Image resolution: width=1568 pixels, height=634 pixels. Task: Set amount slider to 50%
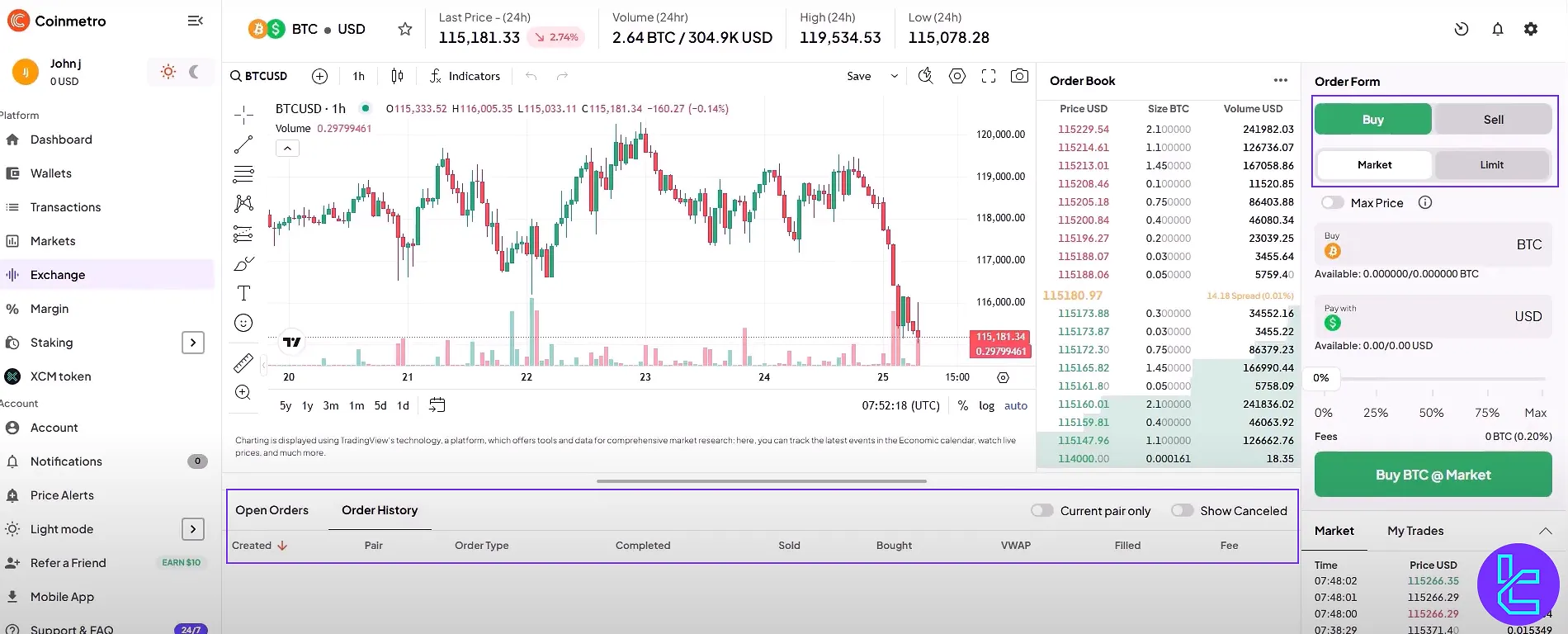[x=1432, y=413]
